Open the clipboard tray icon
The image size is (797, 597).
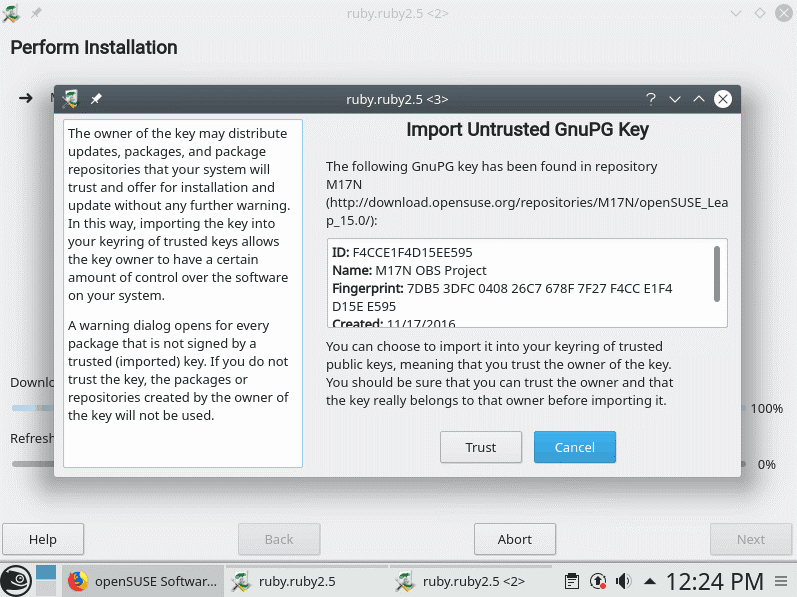tap(572, 581)
